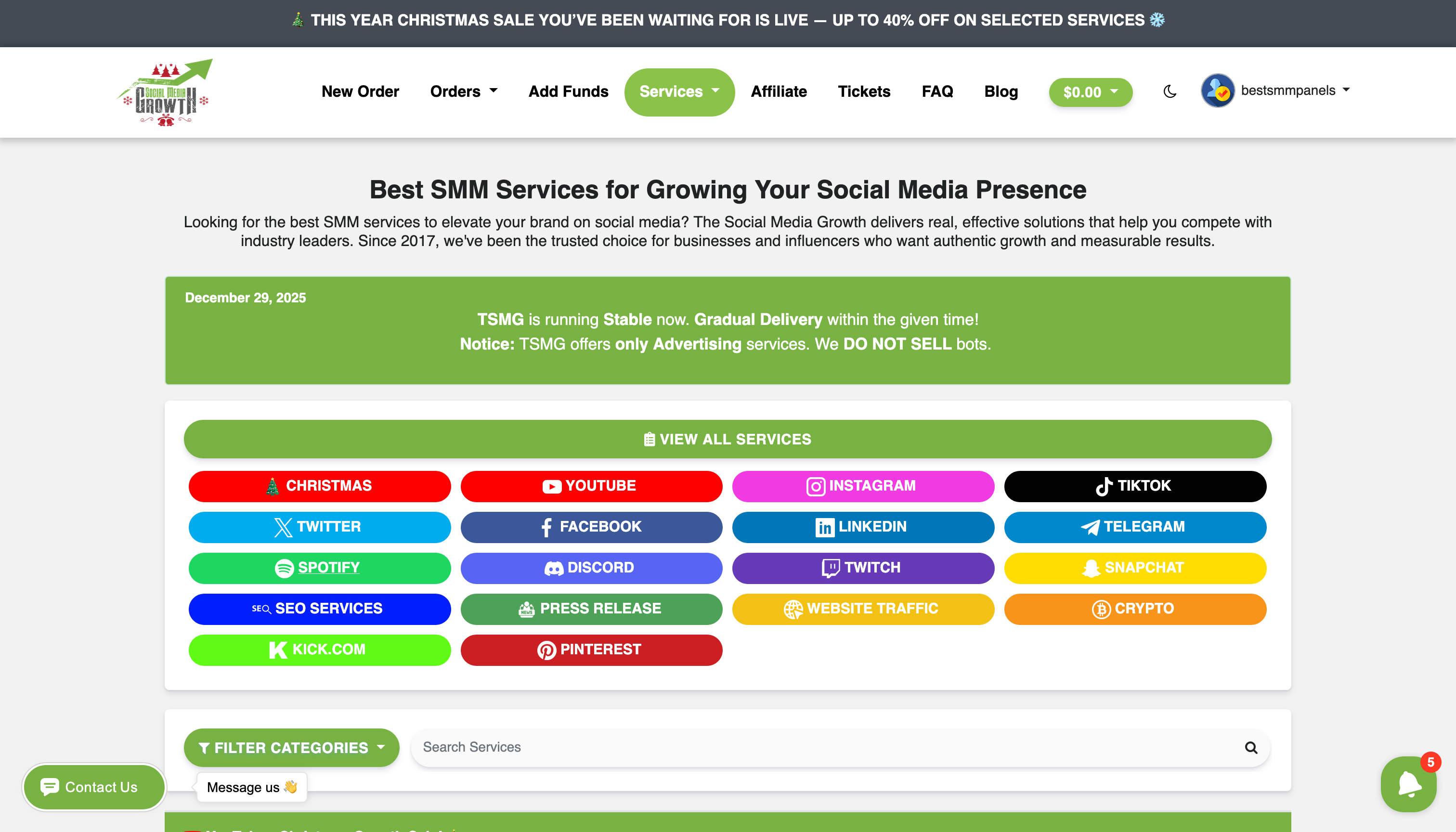The height and width of the screenshot is (832, 1456).
Task: Click the search magnifier icon
Action: [x=1251, y=747]
